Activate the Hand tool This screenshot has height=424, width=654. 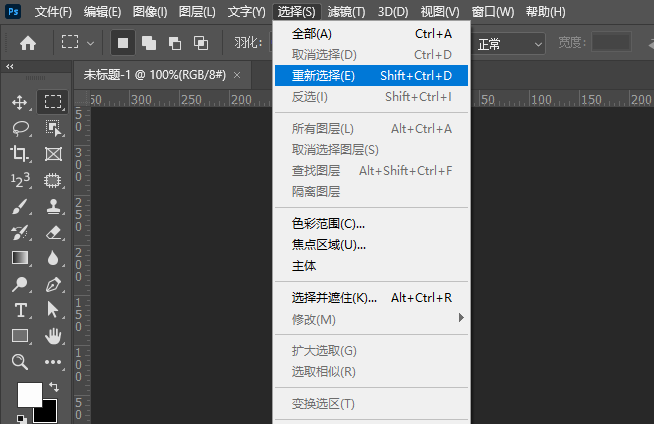(53, 335)
